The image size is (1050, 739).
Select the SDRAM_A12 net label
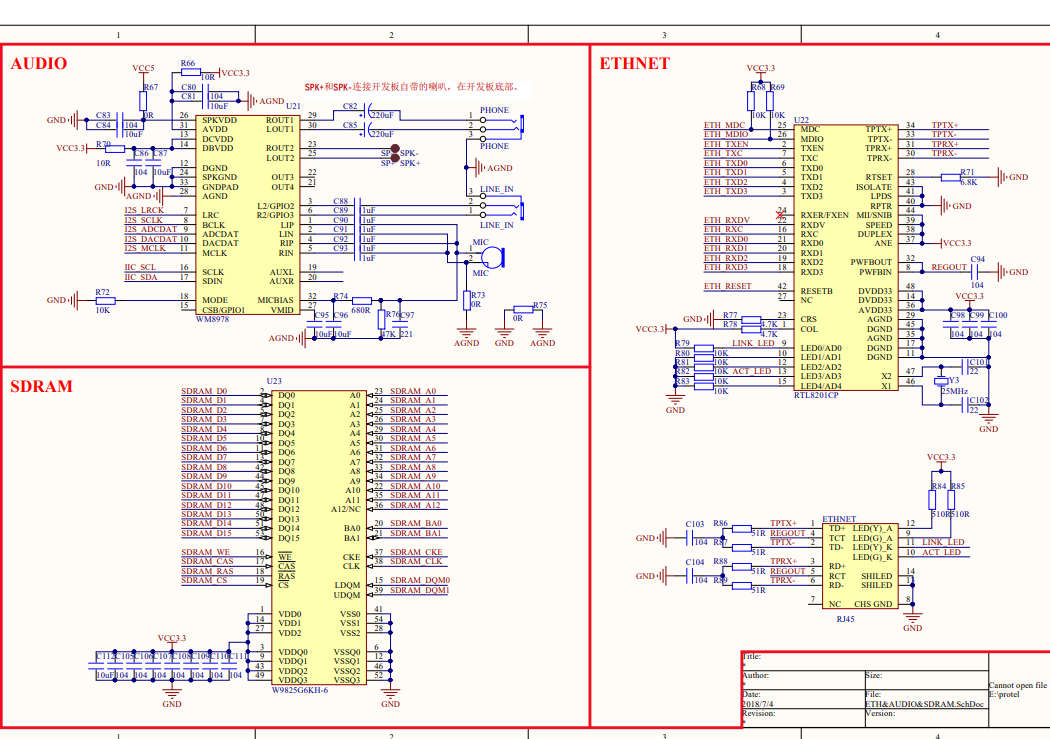coord(415,505)
